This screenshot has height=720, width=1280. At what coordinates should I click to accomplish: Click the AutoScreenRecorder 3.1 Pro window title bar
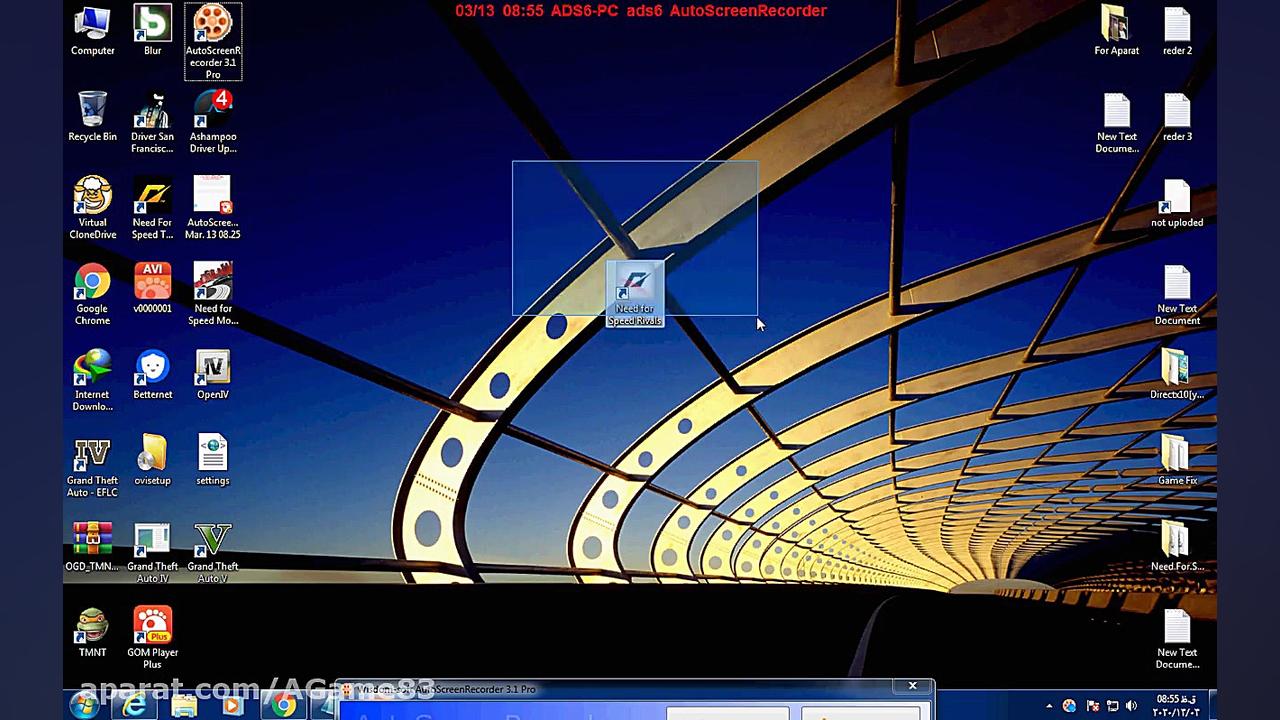pos(635,689)
